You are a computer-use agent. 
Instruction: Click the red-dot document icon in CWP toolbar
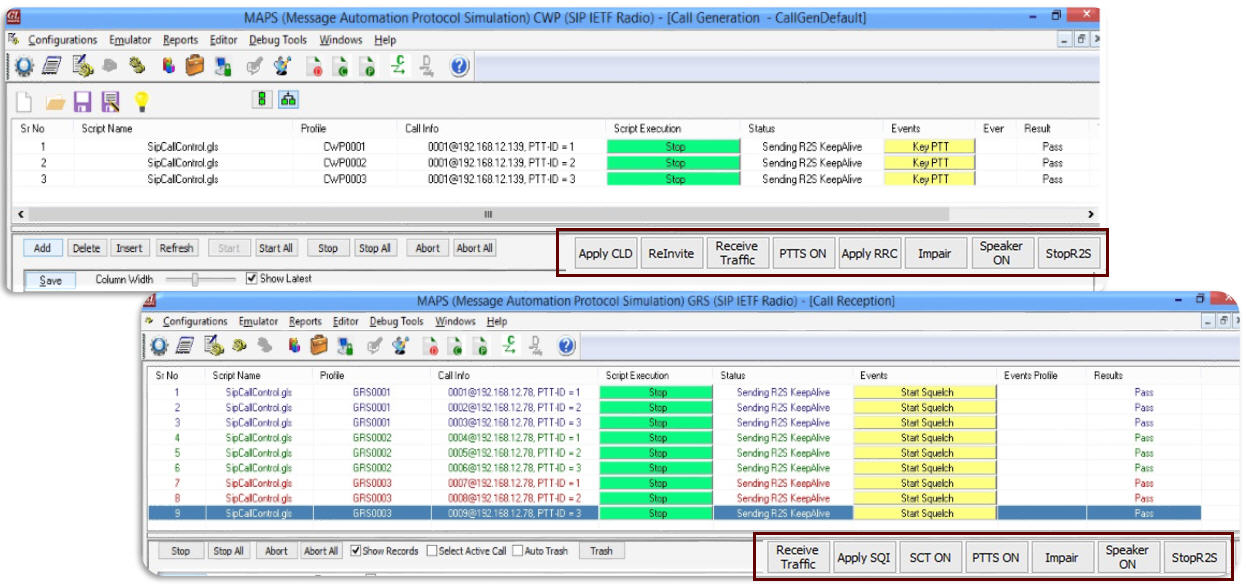point(314,67)
